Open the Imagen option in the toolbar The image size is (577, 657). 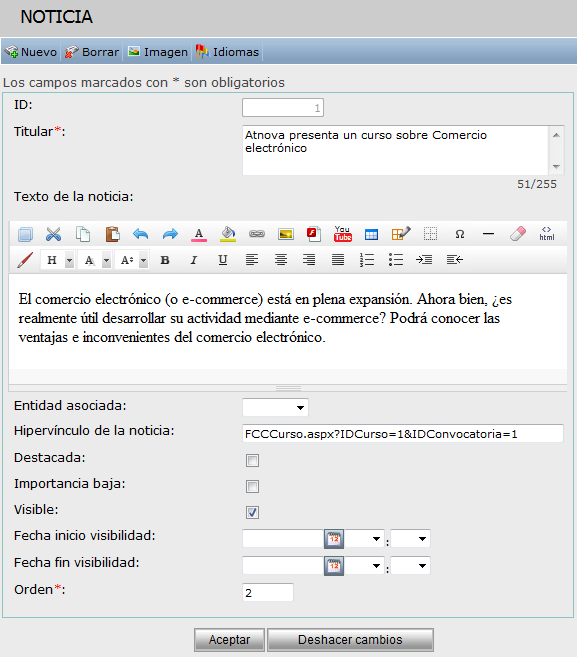(158, 52)
